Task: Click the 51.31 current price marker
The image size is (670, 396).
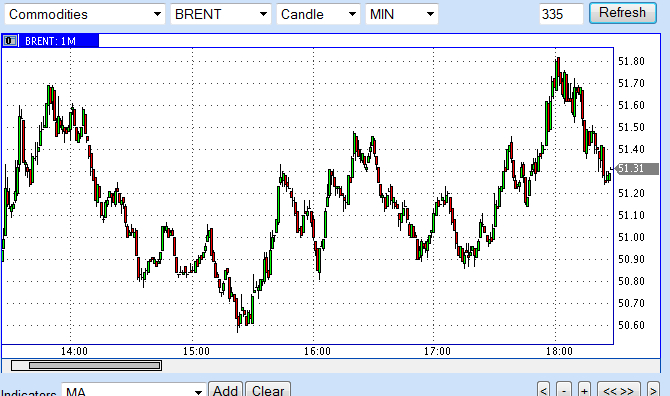Action: [636, 168]
